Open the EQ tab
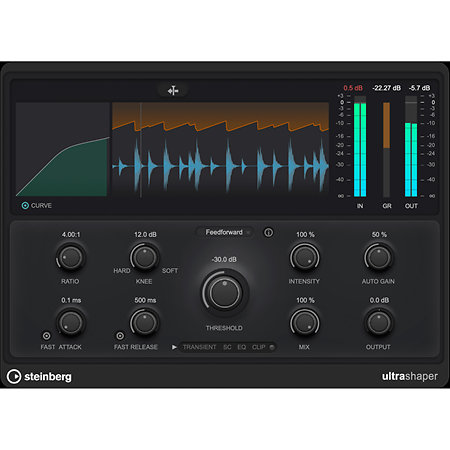Image resolution: width=450 pixels, height=450 pixels. click(241, 347)
